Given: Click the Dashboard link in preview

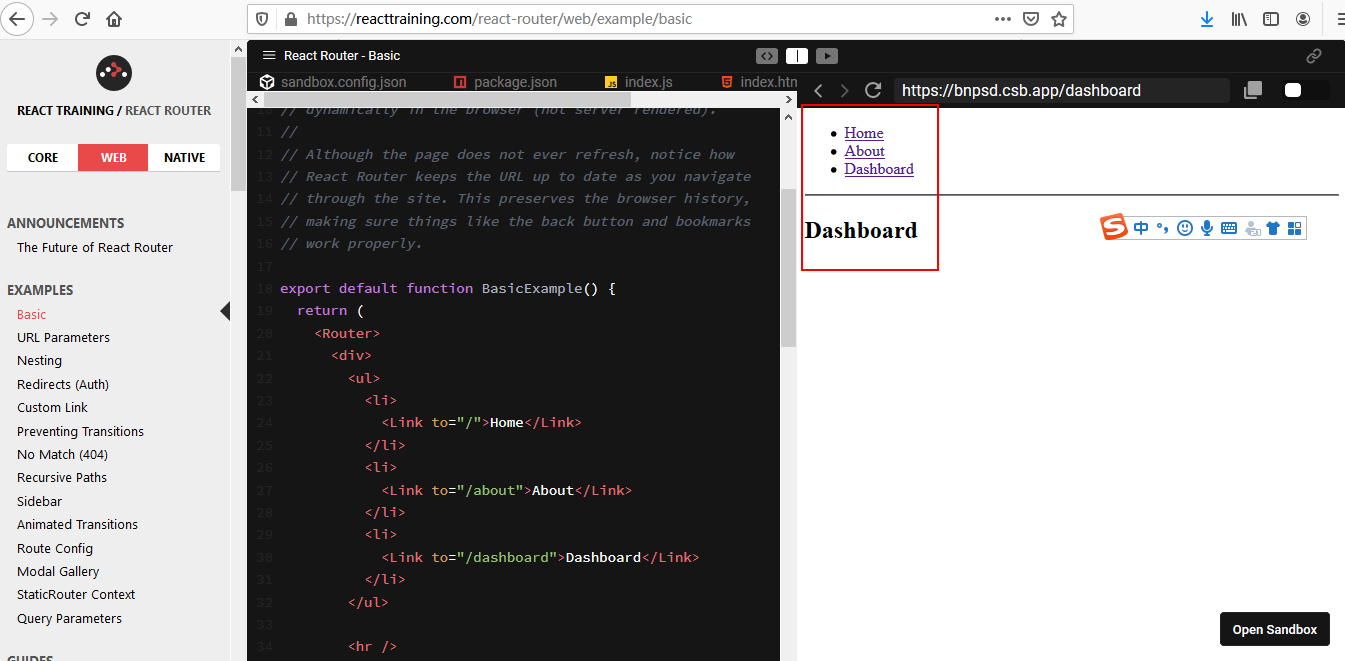Looking at the screenshot, I should pyautogui.click(x=879, y=169).
